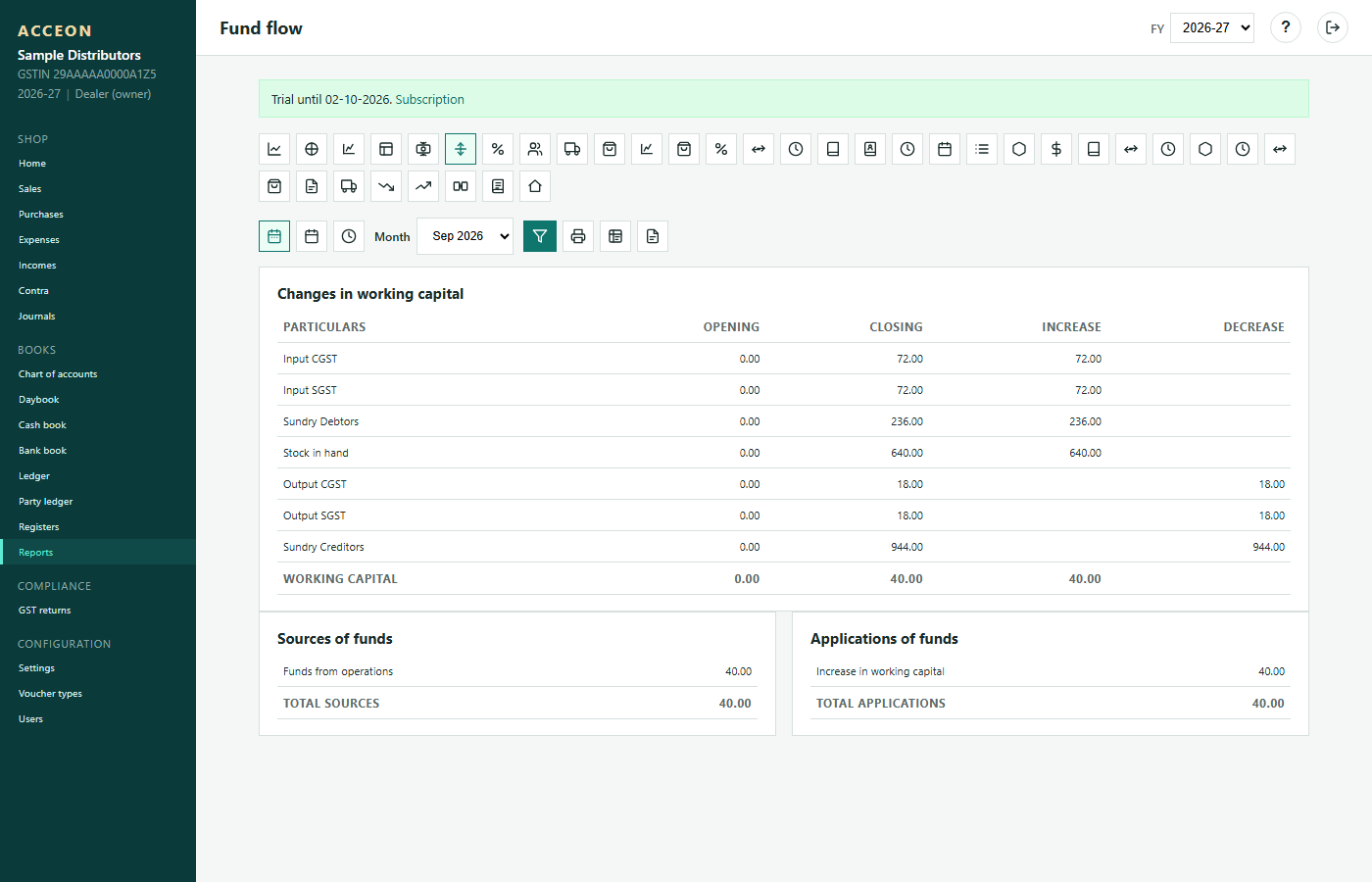This screenshot has height=882, width=1372.
Task: Open the globe icon report
Action: tap(312, 149)
